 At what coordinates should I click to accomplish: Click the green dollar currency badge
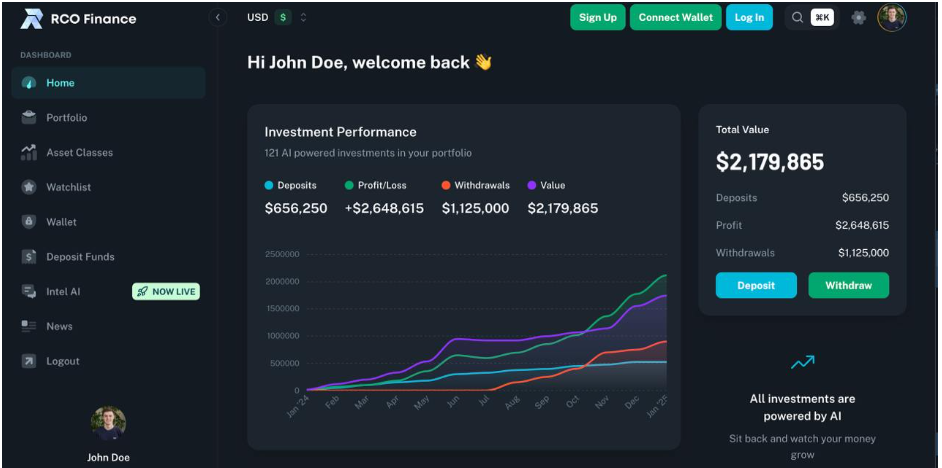283,17
